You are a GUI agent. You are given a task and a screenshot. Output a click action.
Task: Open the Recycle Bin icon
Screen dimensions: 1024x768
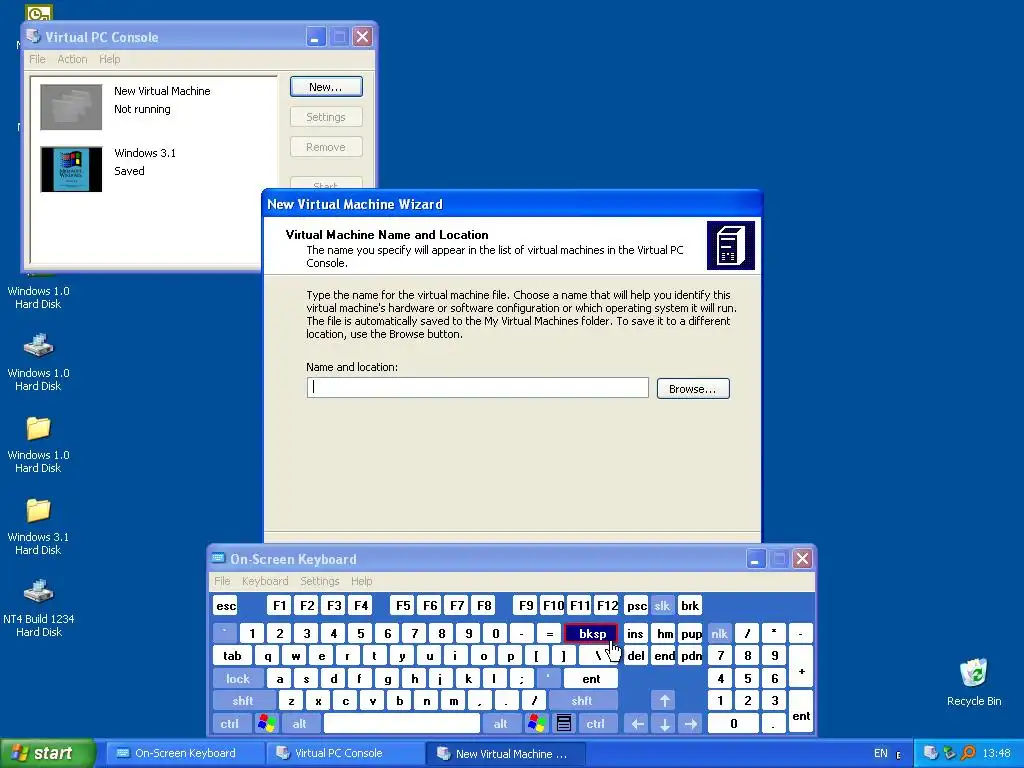(x=974, y=682)
